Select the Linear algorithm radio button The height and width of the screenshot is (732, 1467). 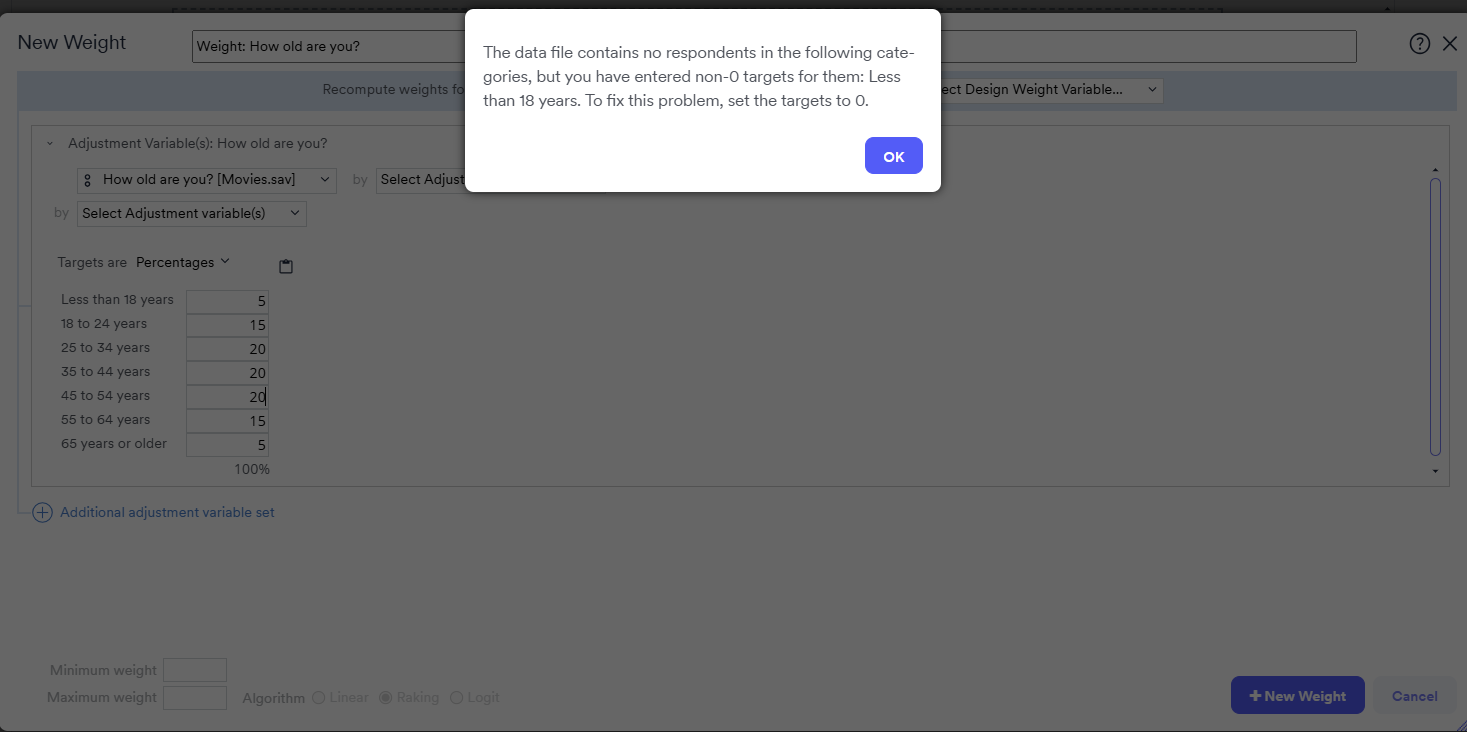(319, 697)
